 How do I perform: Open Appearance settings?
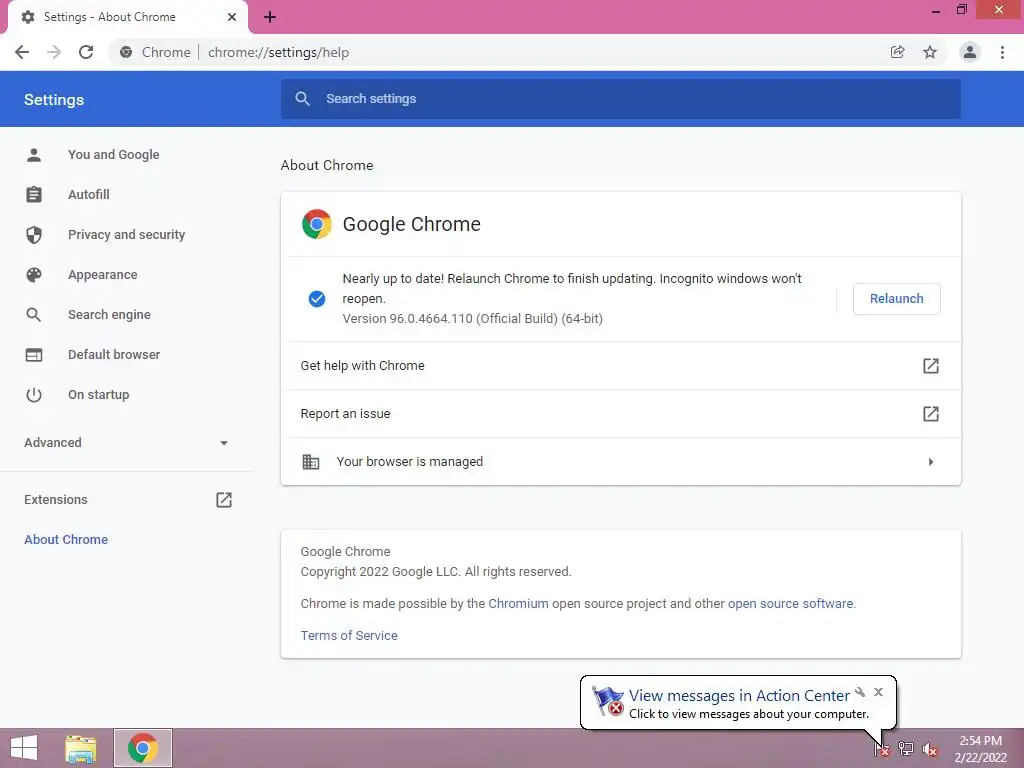(x=103, y=275)
